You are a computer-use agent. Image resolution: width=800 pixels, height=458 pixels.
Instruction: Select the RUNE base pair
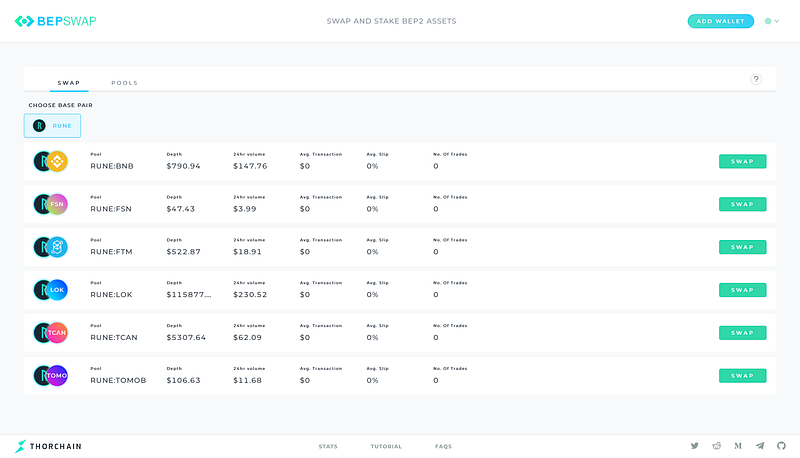pyautogui.click(x=52, y=125)
